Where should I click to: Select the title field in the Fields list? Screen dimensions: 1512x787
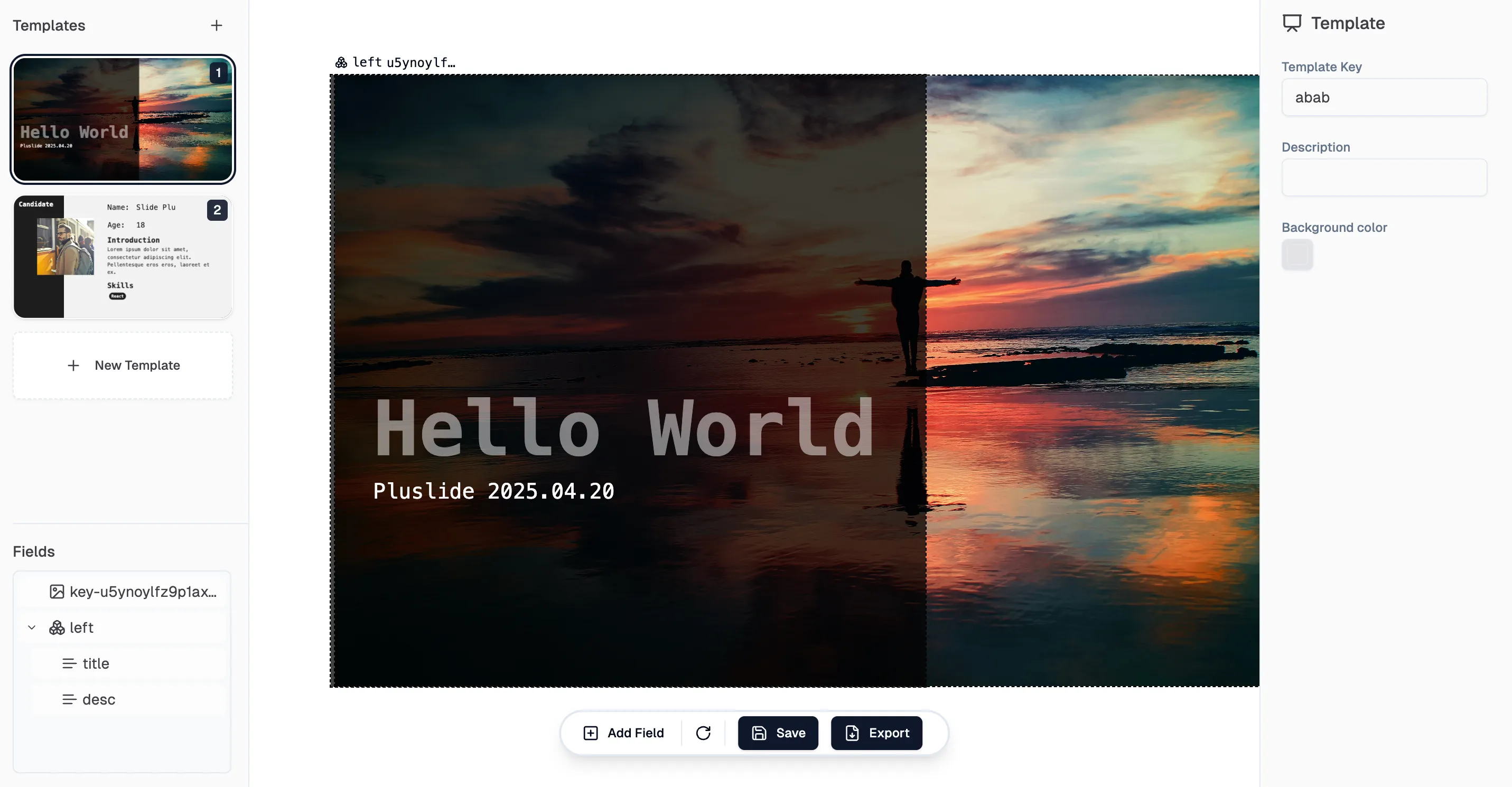coord(96,663)
